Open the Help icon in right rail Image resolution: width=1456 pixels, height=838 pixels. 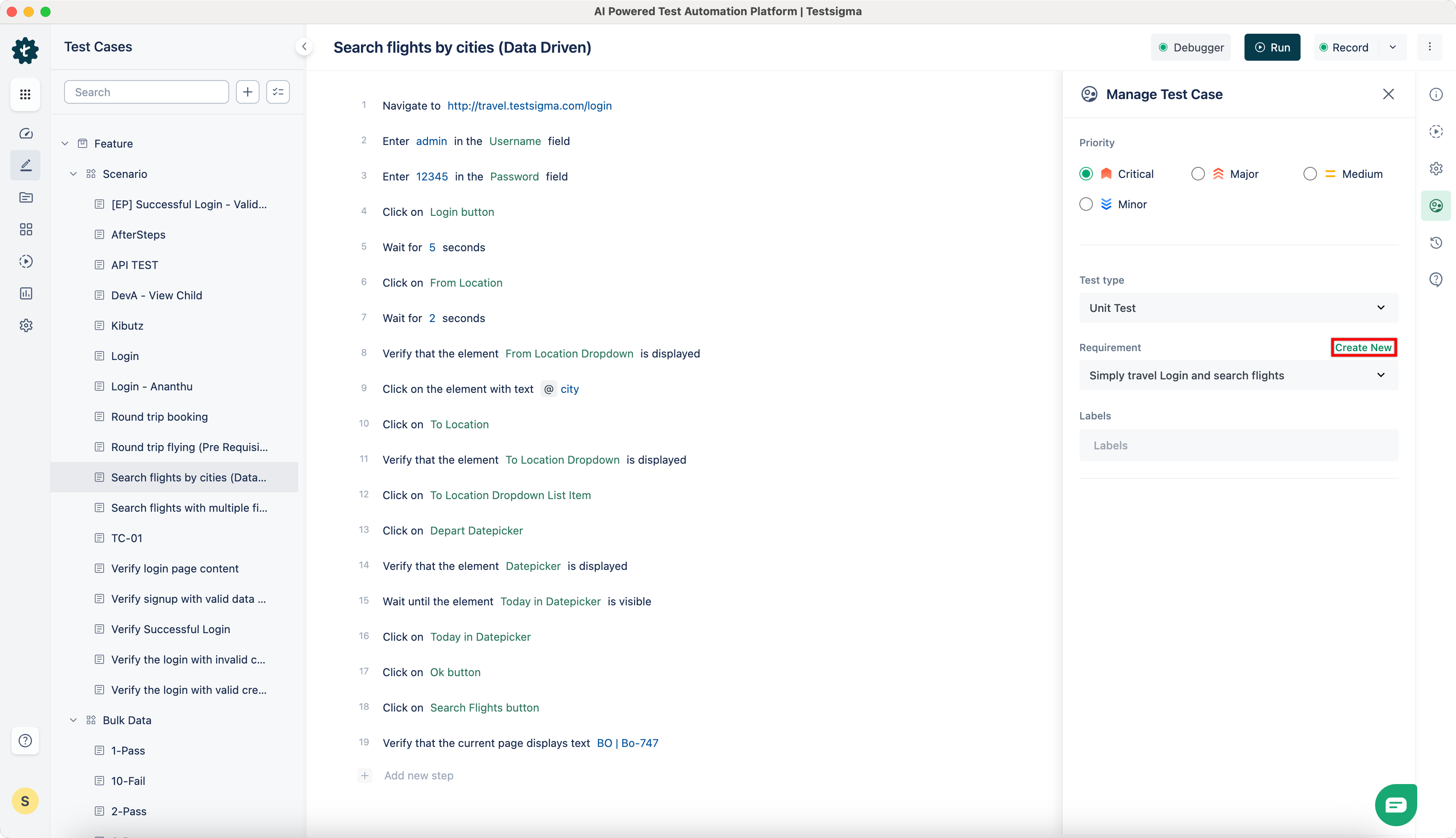pos(1437,279)
